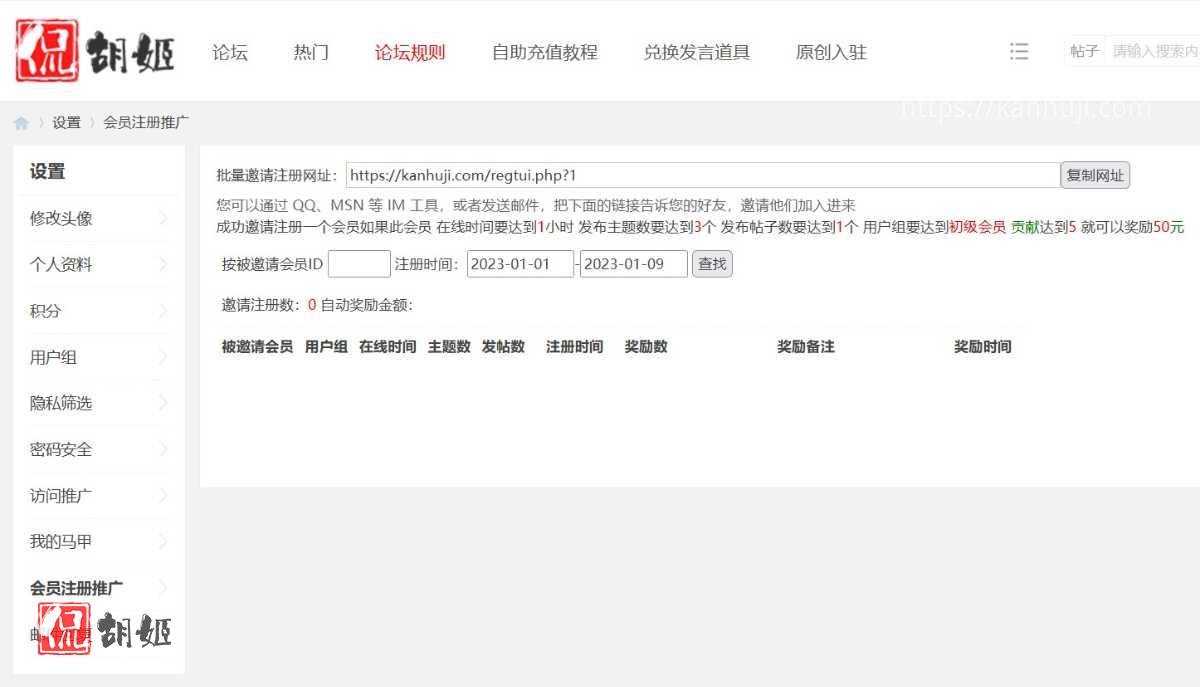Click the Kanhuji site logo
The width and height of the screenshot is (1200, 687).
[95, 51]
